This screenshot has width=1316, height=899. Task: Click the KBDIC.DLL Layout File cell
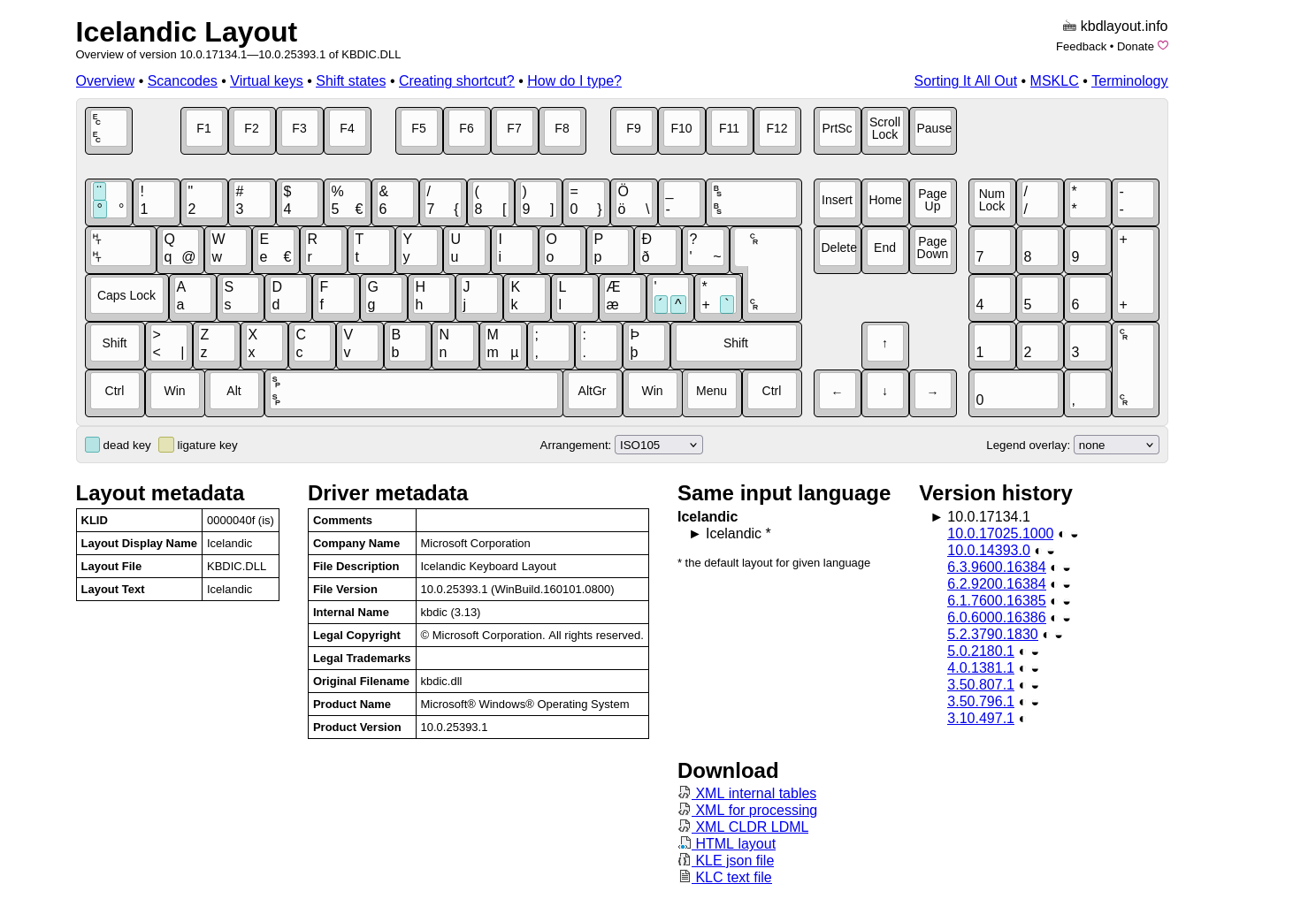click(x=241, y=567)
